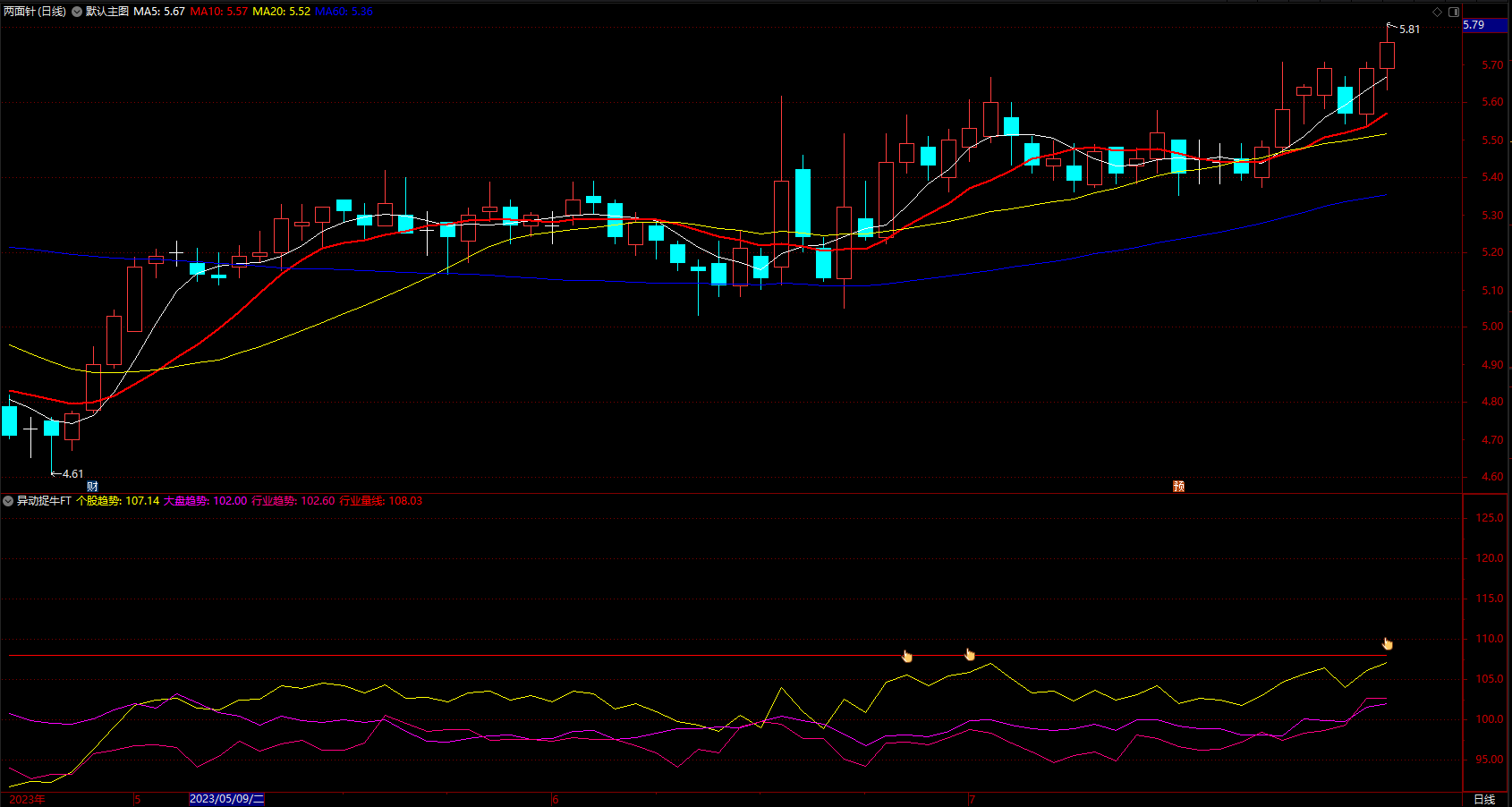Click the month 7 marker on time axis
Viewport: 1512px width, 807px height.
972,799
